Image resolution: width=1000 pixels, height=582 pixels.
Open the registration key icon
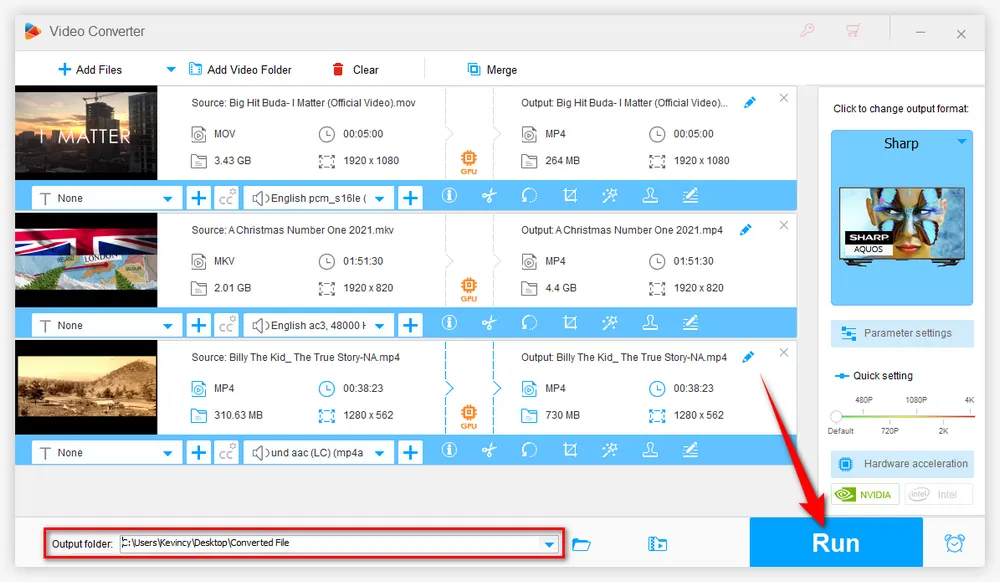[x=807, y=30]
